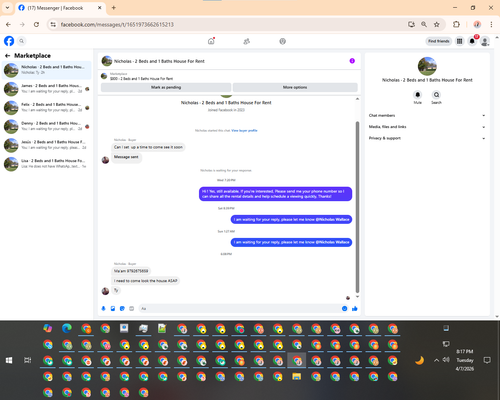
Task: Open Chrome zoom magnifier icon
Action: pos(424,24)
